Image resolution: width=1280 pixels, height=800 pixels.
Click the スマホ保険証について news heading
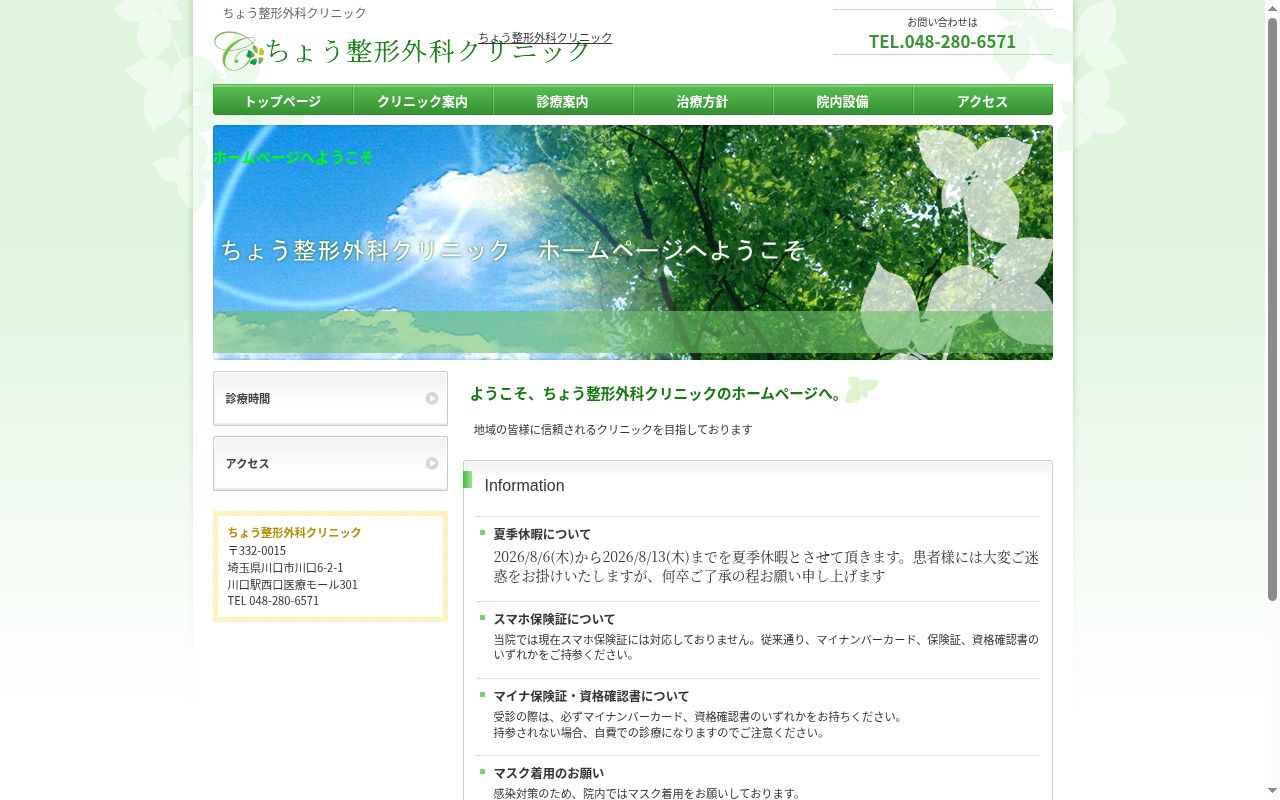(554, 619)
